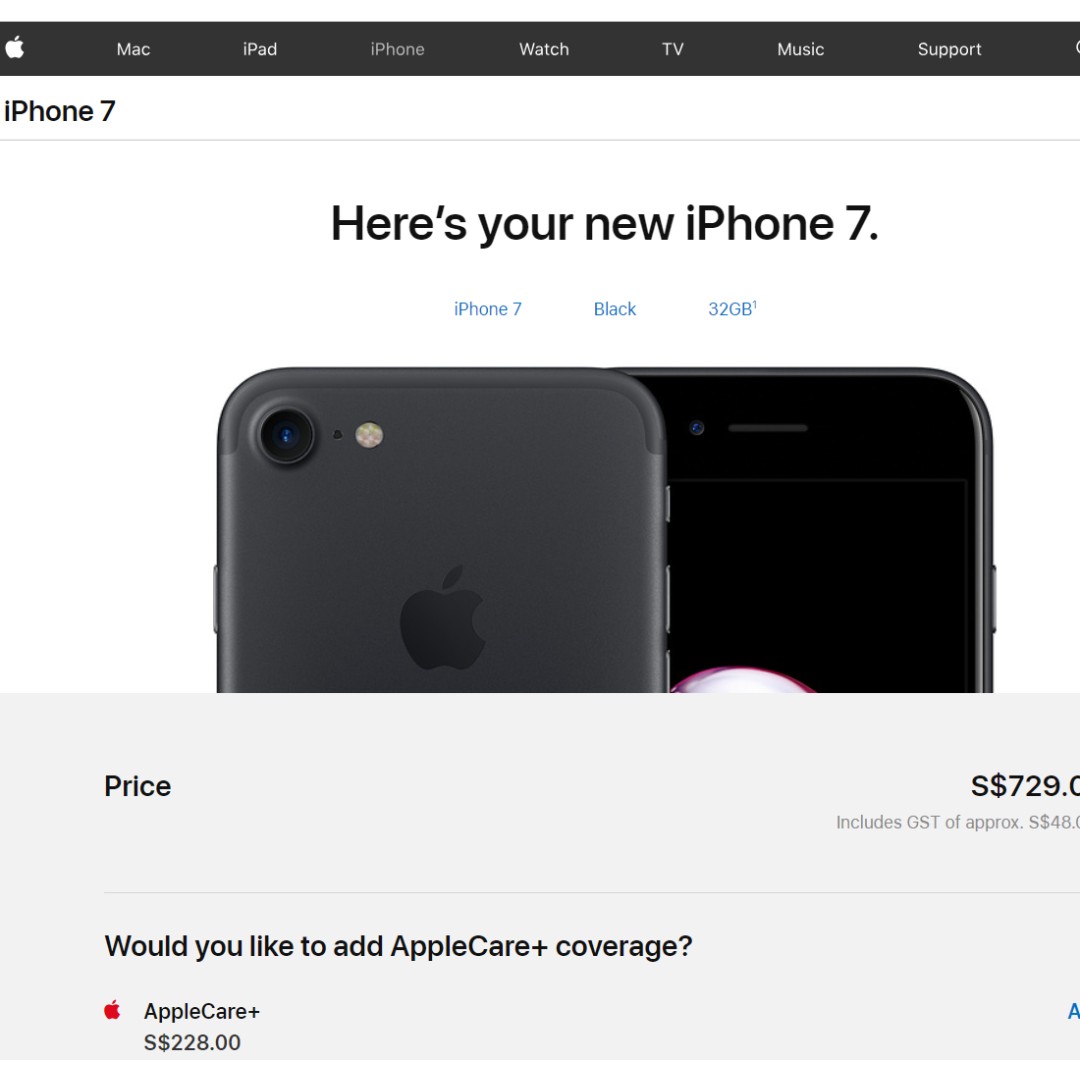This screenshot has width=1080, height=1080.
Task: Open the Watch page
Action: coord(544,49)
